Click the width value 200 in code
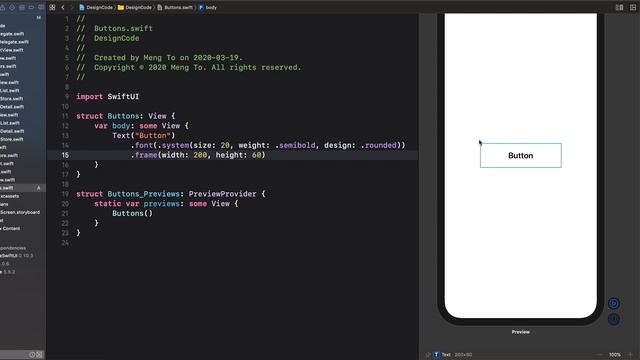The width and height of the screenshot is (640, 360). 200,155
